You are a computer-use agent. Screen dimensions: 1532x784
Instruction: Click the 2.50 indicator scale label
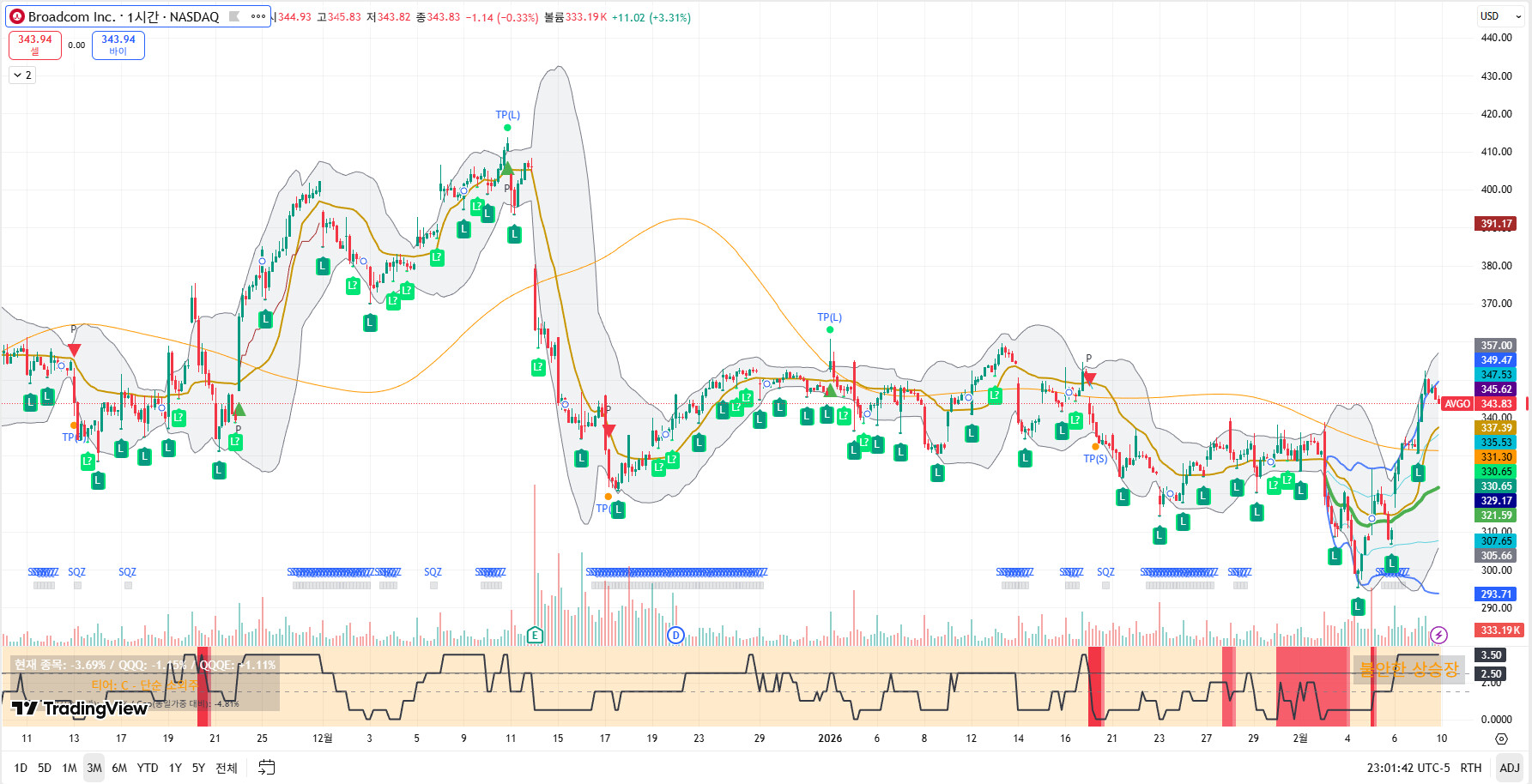1491,674
